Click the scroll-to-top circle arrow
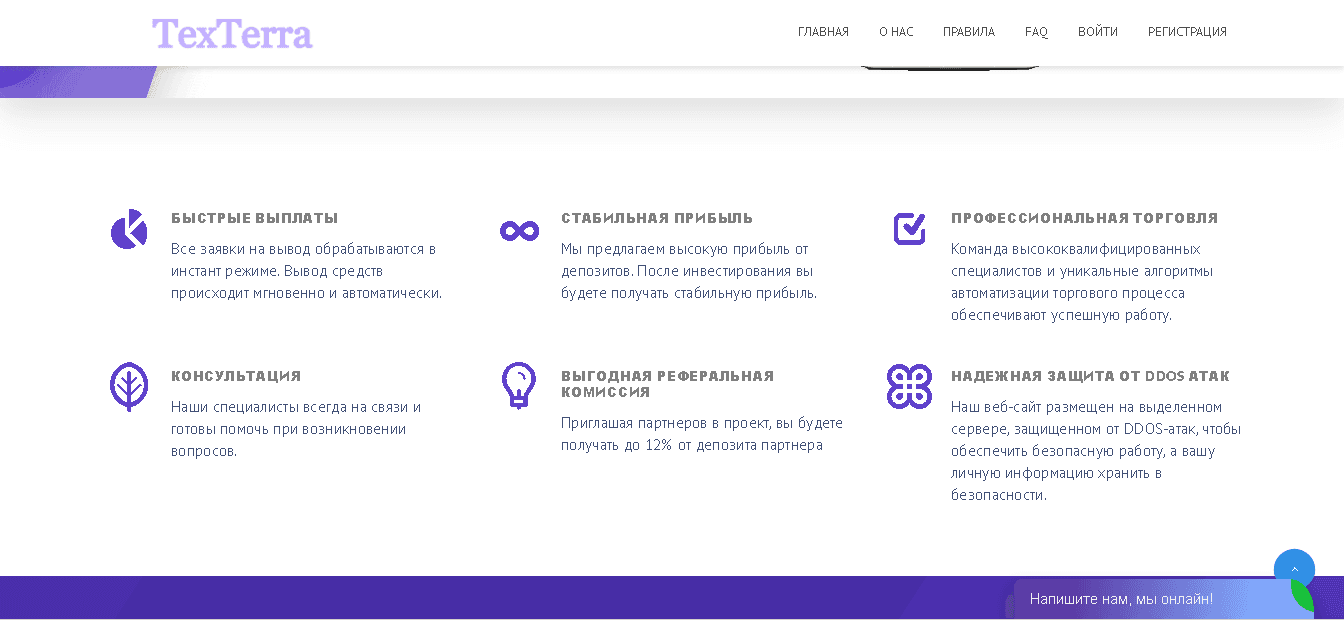Viewport: 1344px width, 621px height. tap(1294, 569)
